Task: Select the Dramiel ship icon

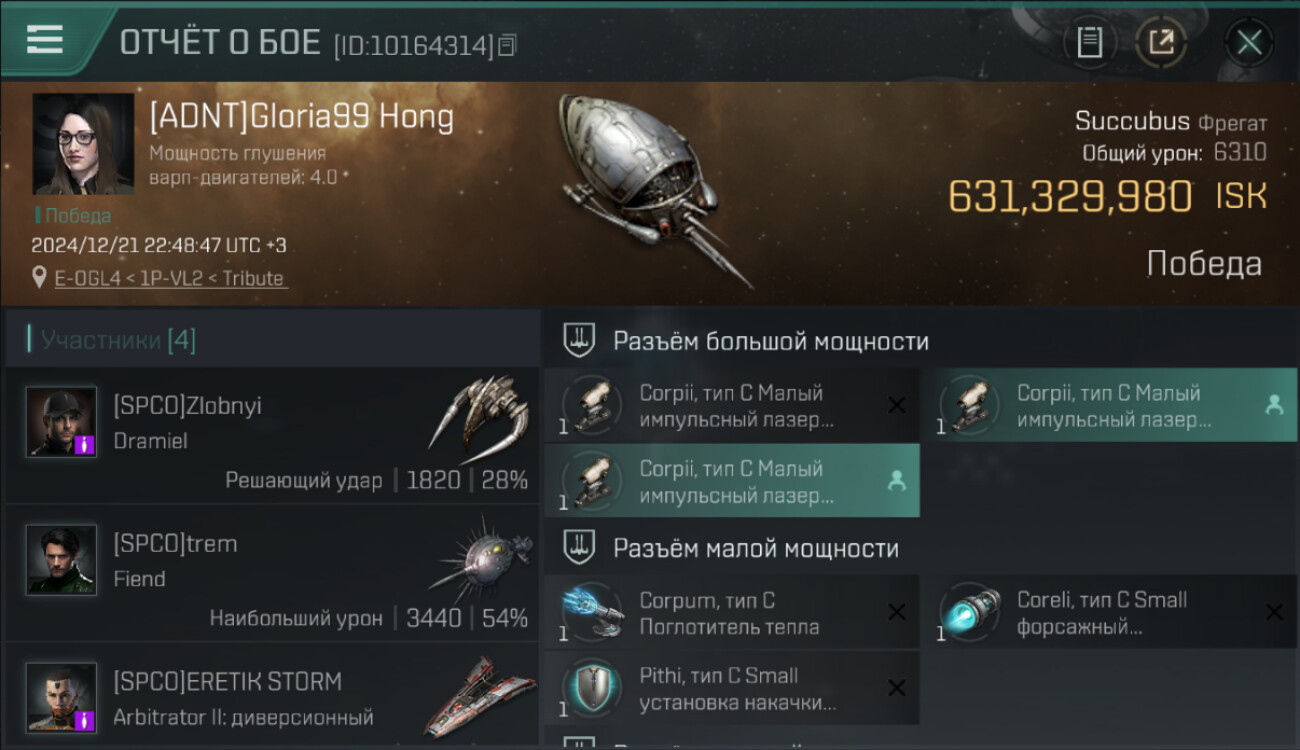Action: [480, 412]
